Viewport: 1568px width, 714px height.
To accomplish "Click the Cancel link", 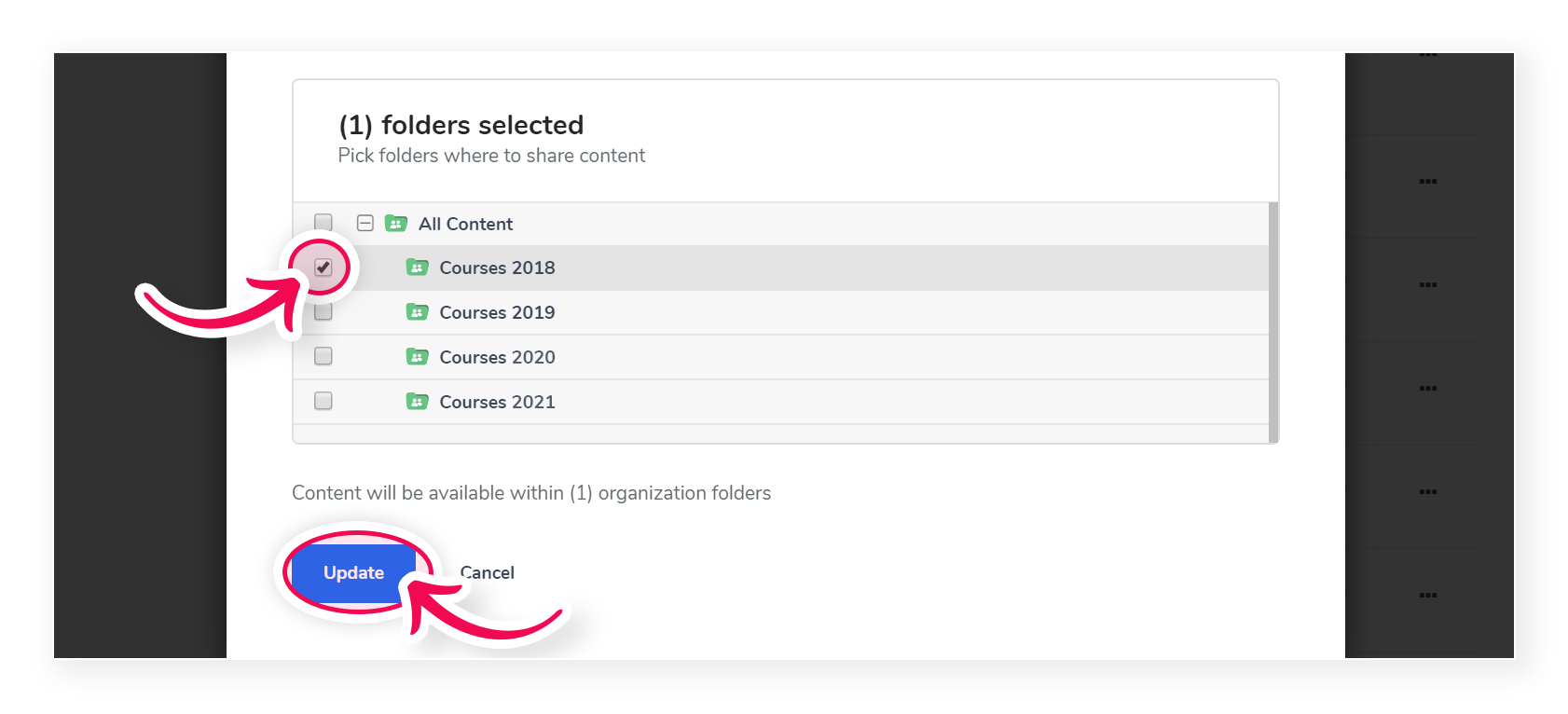I will pos(487,572).
